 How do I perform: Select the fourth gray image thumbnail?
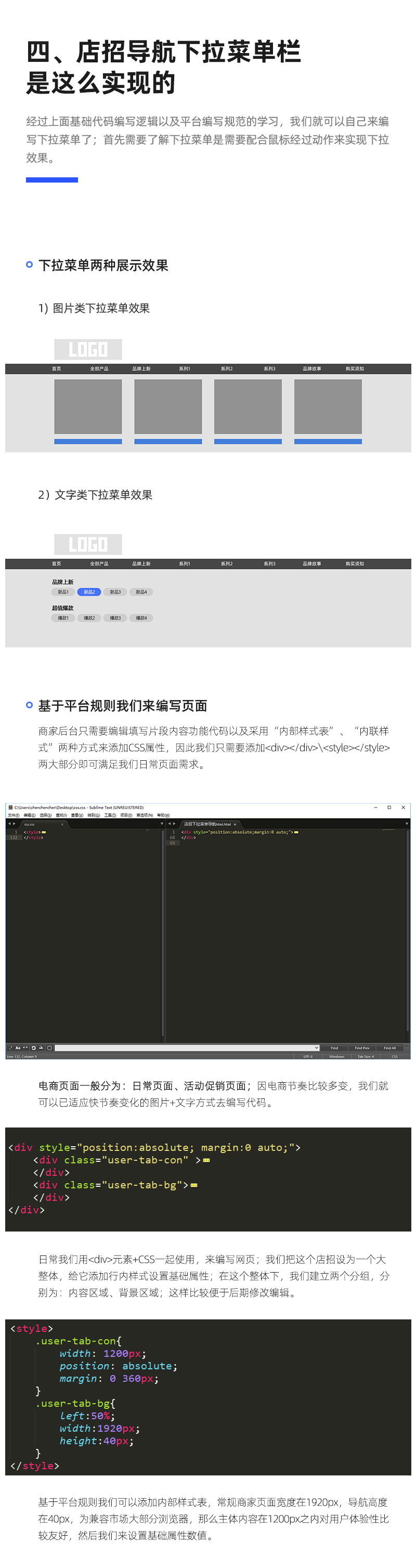tap(328, 407)
